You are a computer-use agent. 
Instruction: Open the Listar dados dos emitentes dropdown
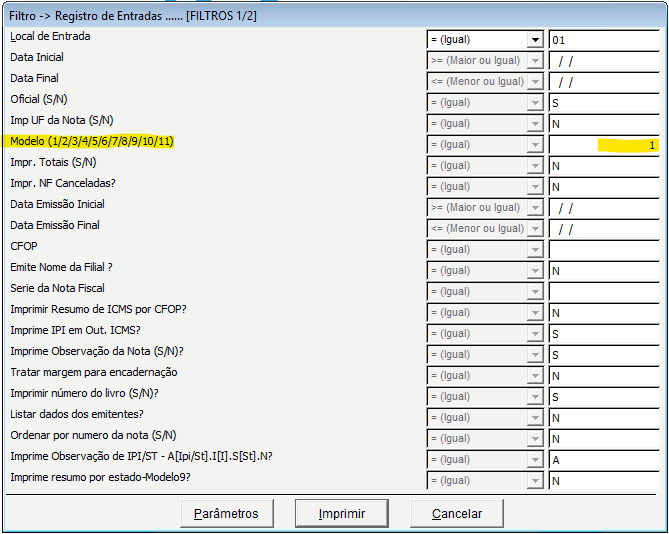click(485, 418)
